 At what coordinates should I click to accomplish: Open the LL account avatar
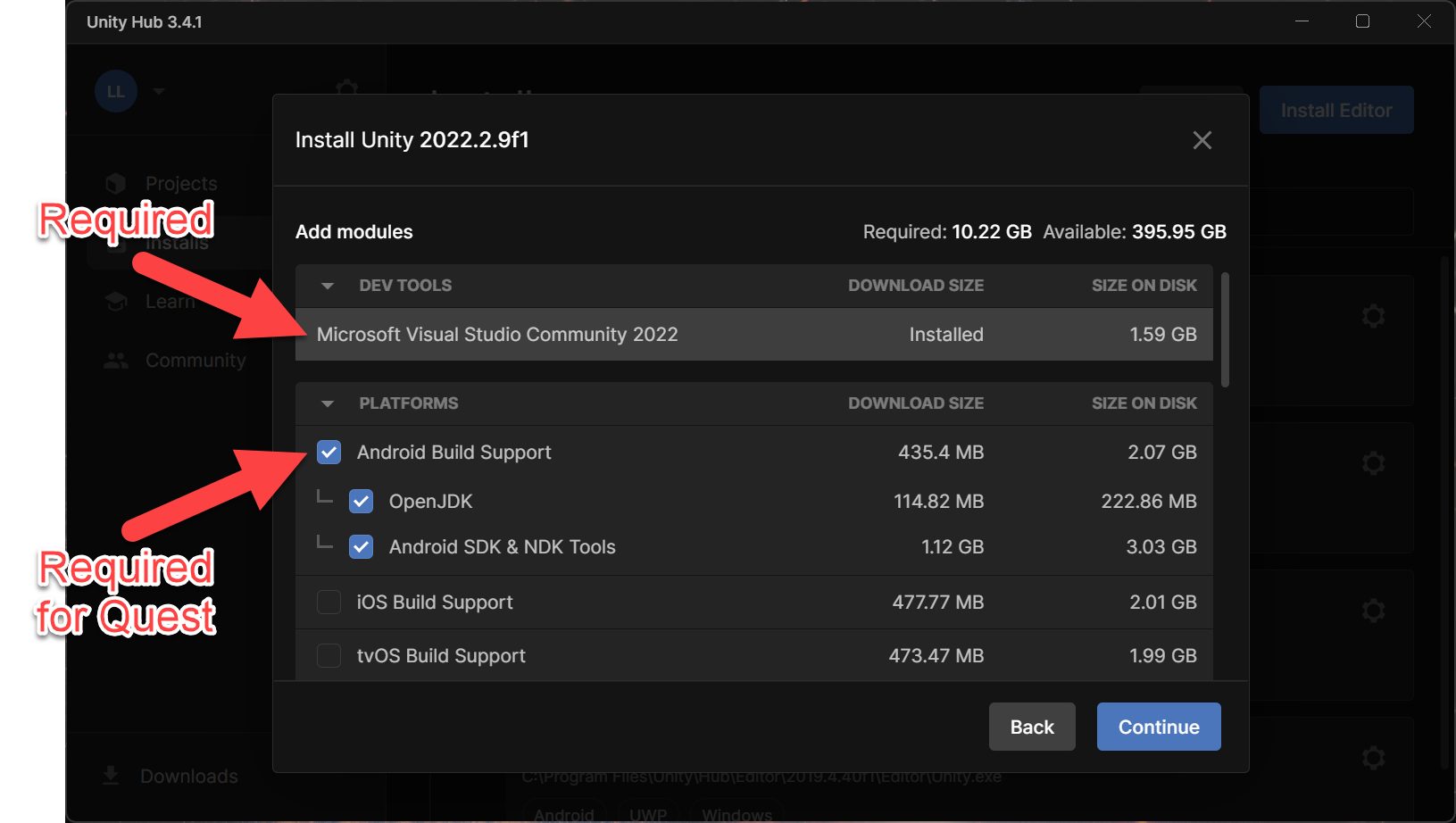point(116,91)
